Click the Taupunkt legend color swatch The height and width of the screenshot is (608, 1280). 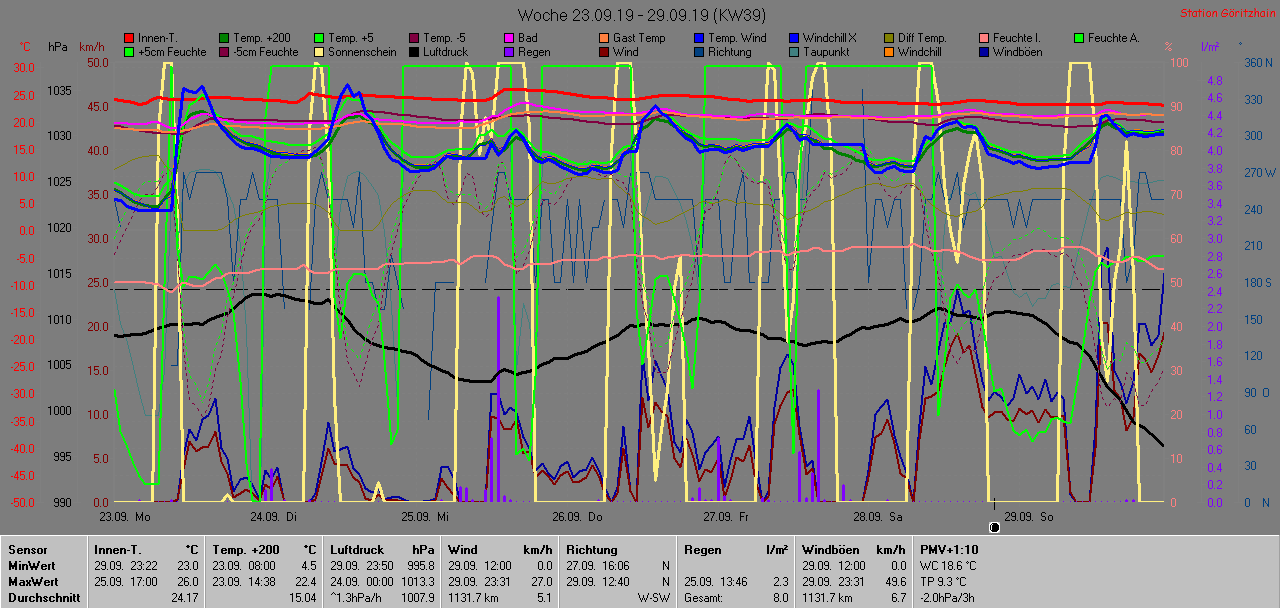[x=793, y=51]
